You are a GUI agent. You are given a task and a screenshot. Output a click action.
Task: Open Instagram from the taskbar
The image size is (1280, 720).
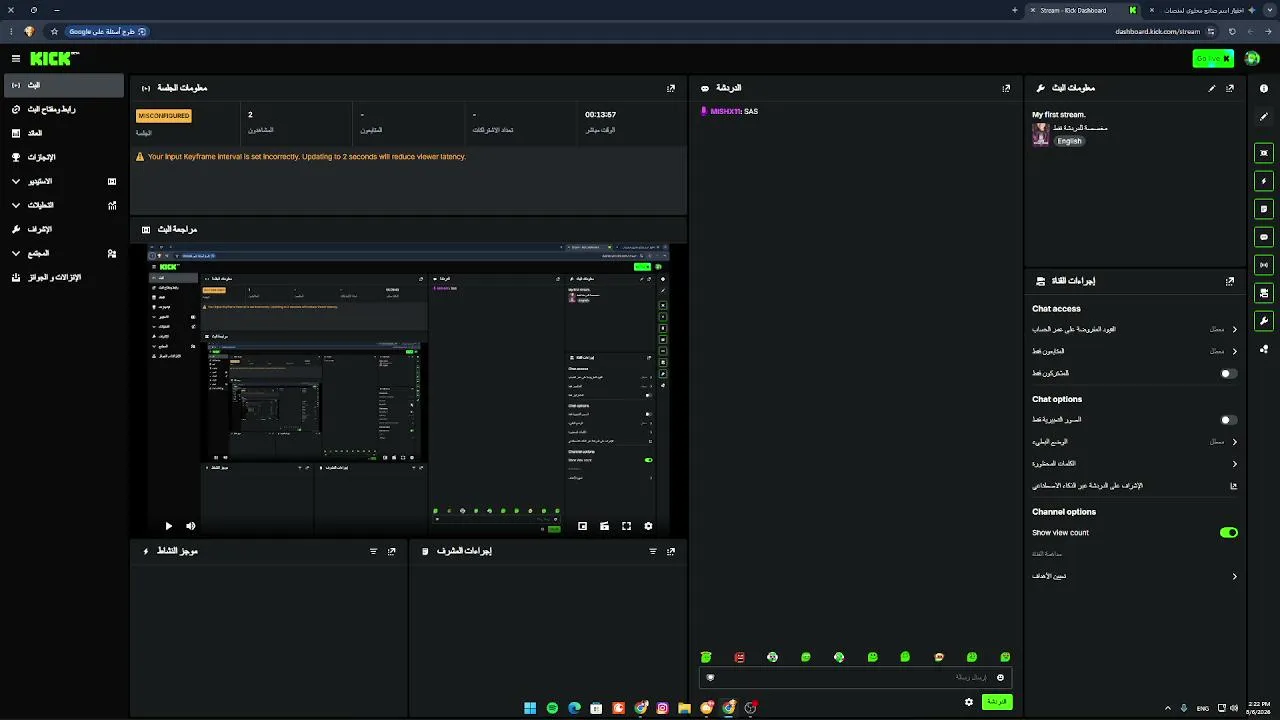point(662,708)
